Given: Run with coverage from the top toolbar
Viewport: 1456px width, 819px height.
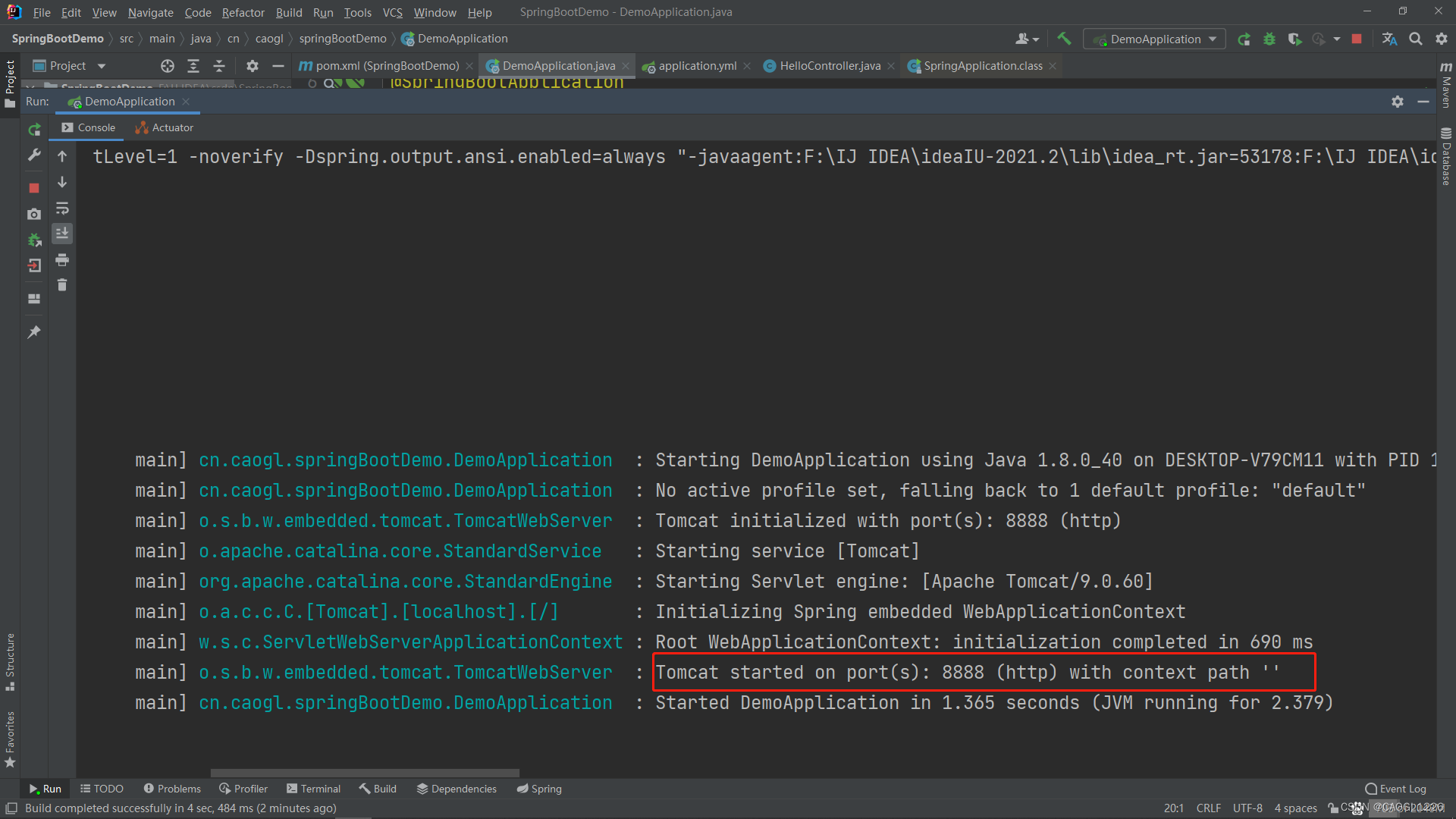Looking at the screenshot, I should 1294,39.
